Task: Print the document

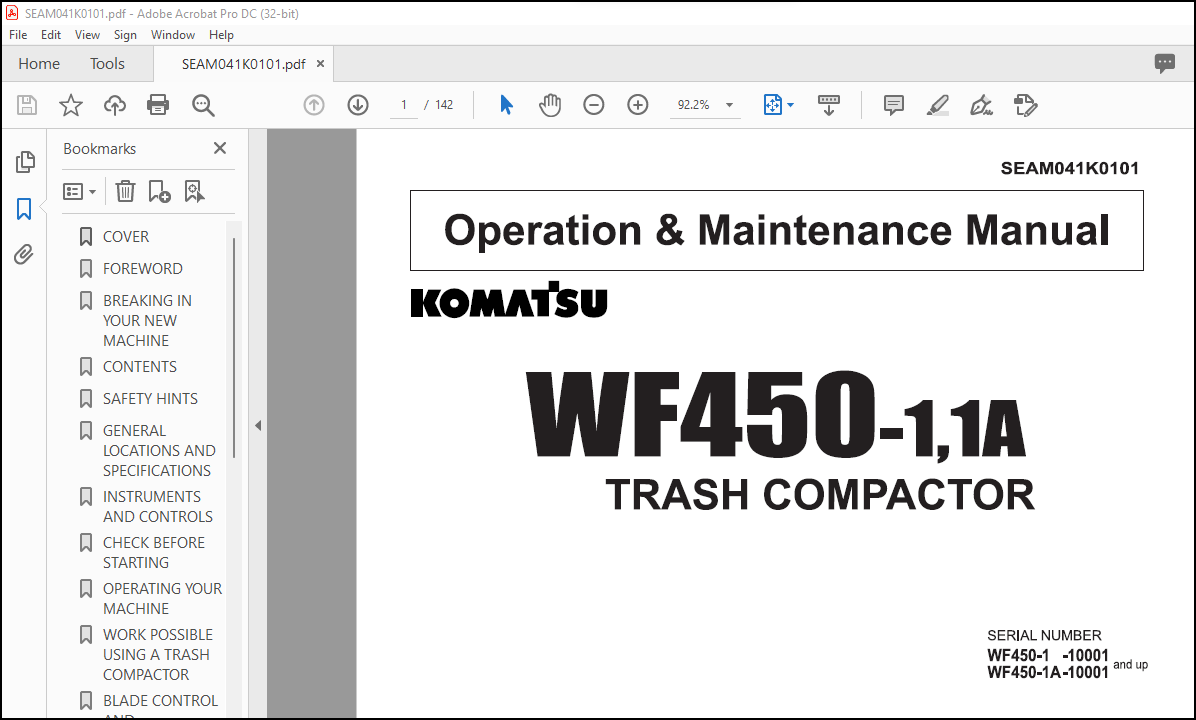Action: coord(158,105)
